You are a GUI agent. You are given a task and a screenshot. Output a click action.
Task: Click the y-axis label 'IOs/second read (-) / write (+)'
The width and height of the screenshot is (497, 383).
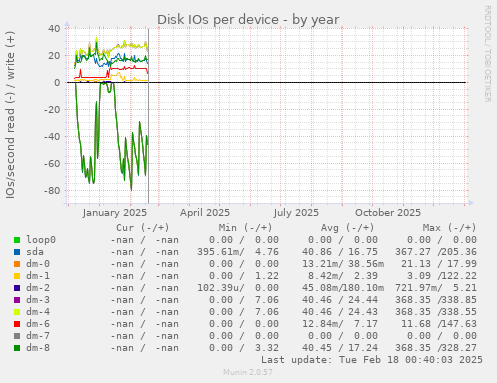[x=10, y=115]
